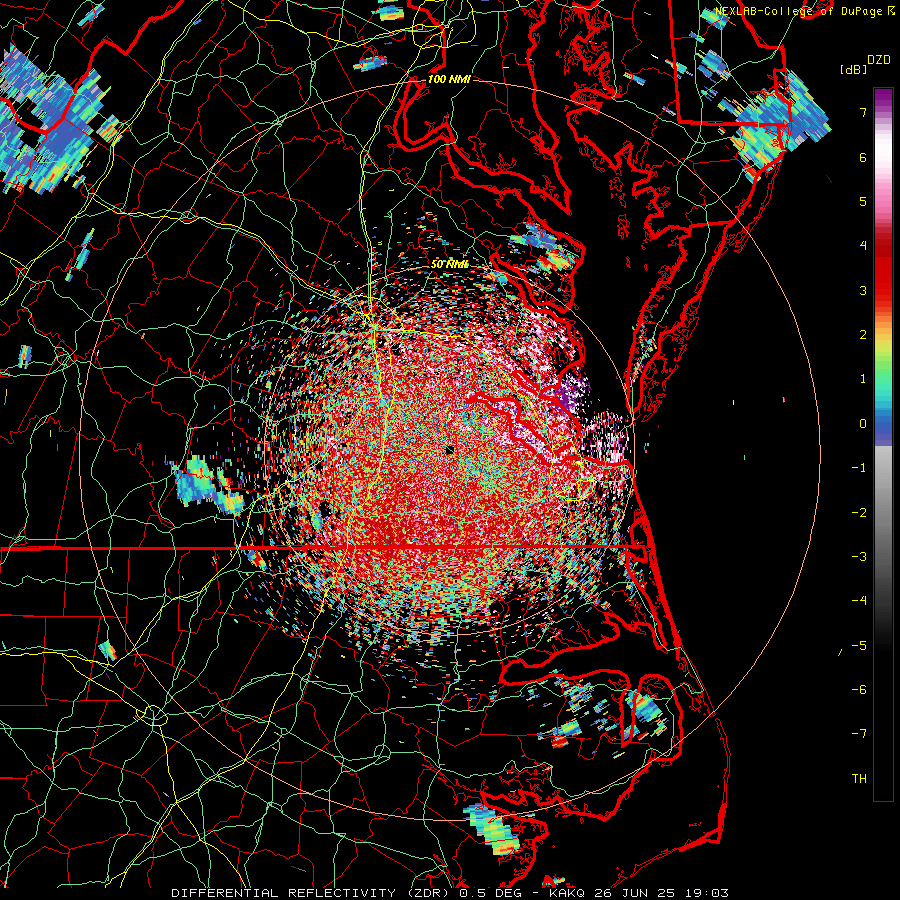Click the 4 dB scale label

863,246
